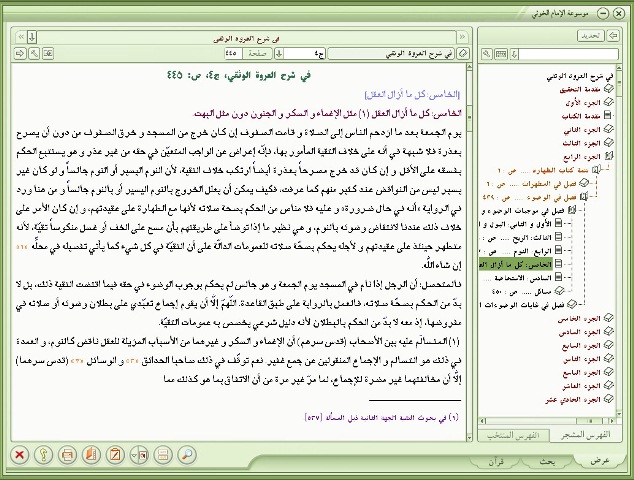Click the split-page icon with dropdown in bottom toolbar

coord(139,455)
